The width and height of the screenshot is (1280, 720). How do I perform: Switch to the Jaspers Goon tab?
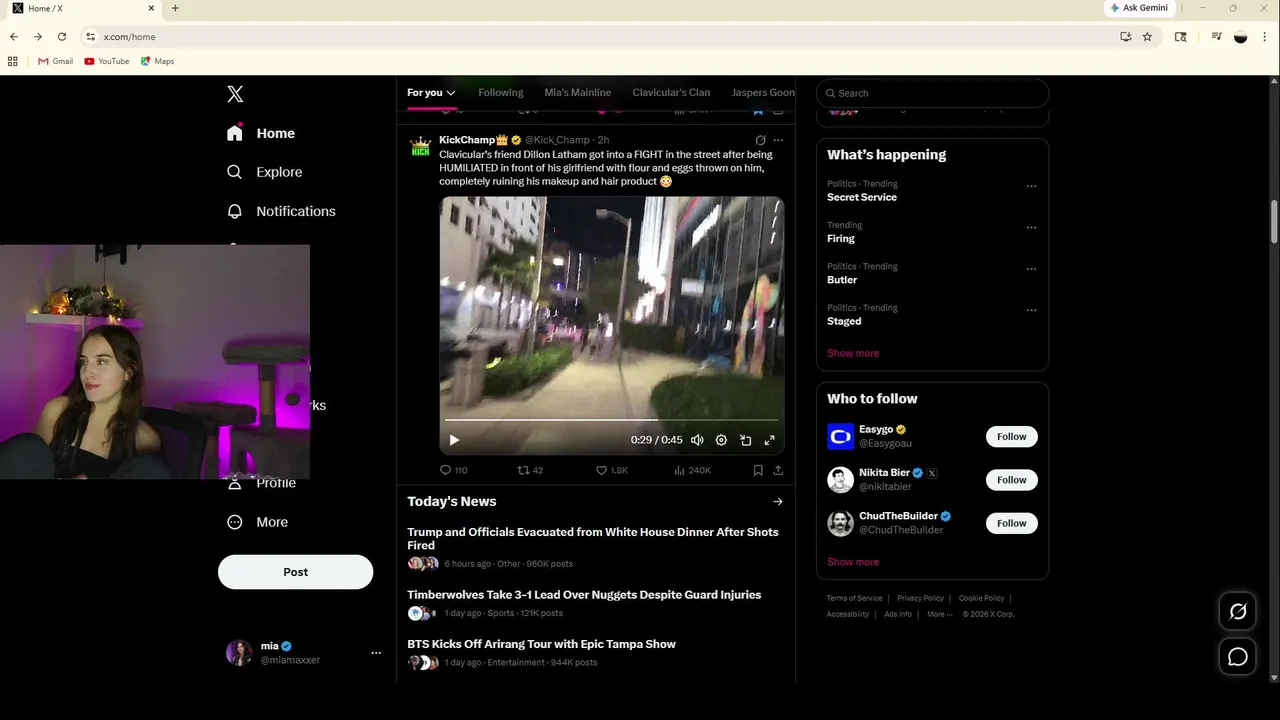click(x=763, y=93)
